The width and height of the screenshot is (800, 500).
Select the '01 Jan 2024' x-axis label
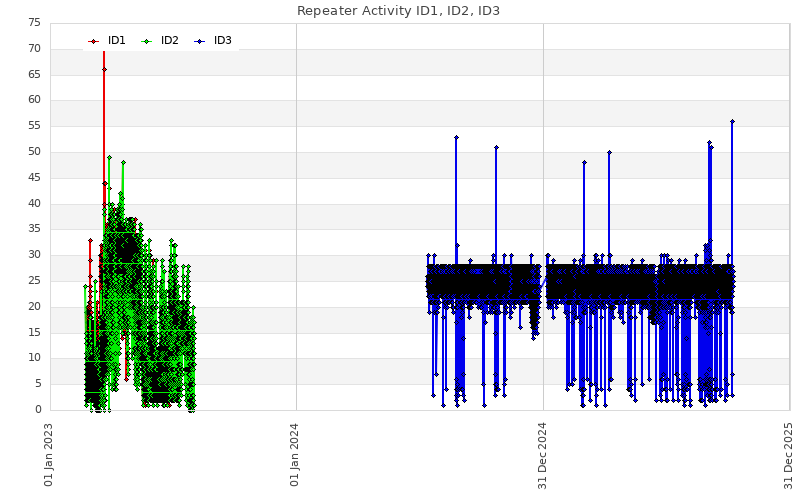coord(295,454)
